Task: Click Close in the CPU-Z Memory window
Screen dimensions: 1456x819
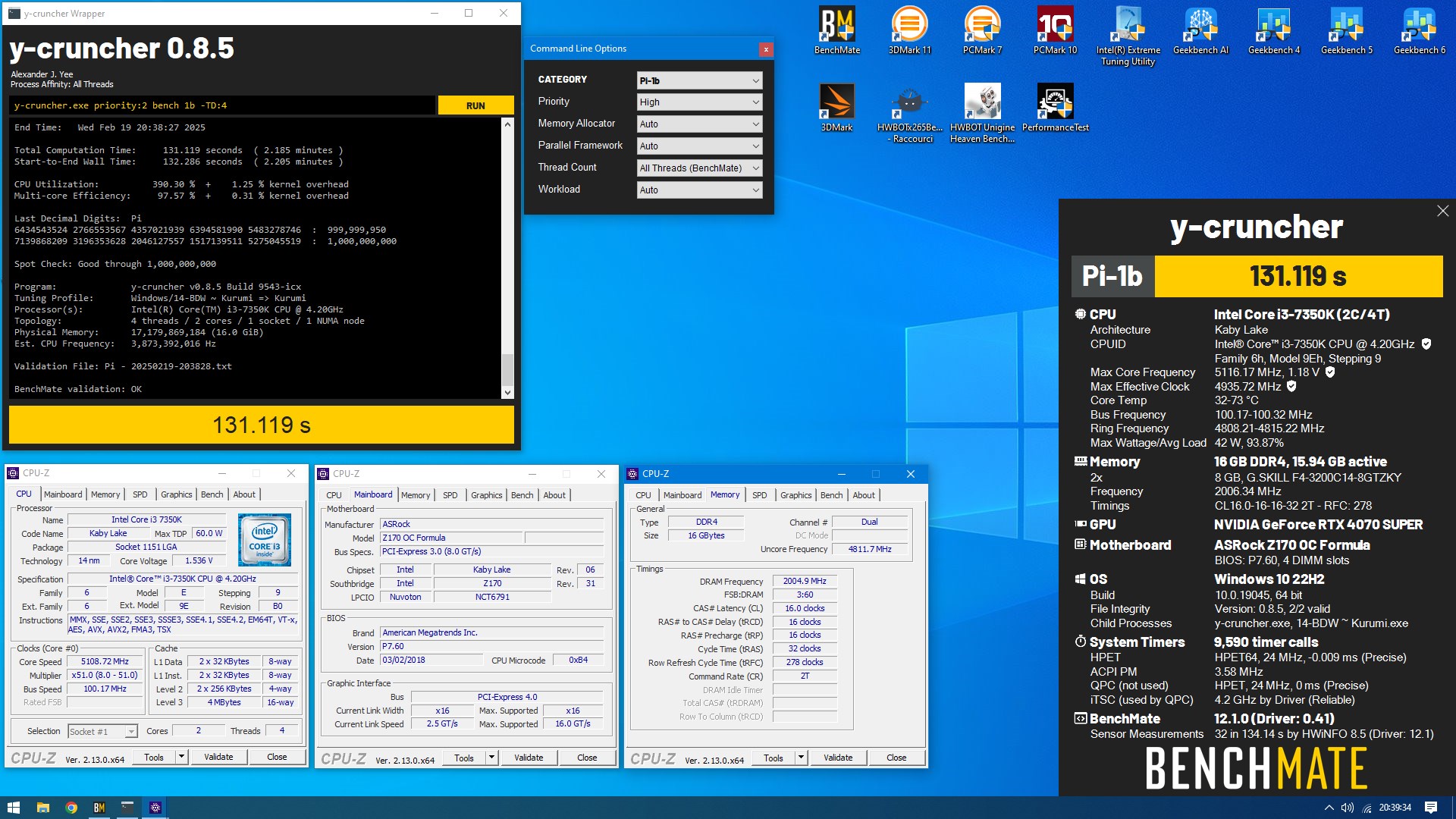Action: tap(896, 758)
